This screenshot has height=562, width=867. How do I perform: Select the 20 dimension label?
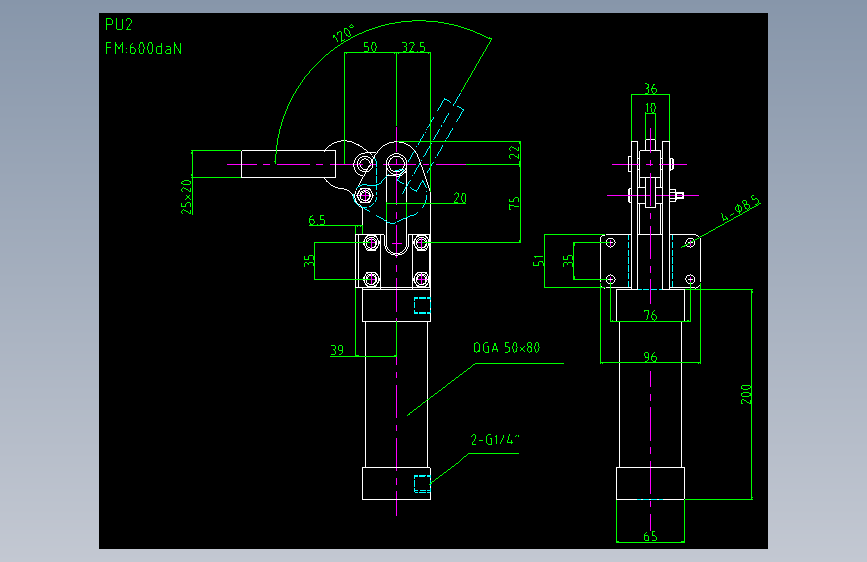pos(460,198)
